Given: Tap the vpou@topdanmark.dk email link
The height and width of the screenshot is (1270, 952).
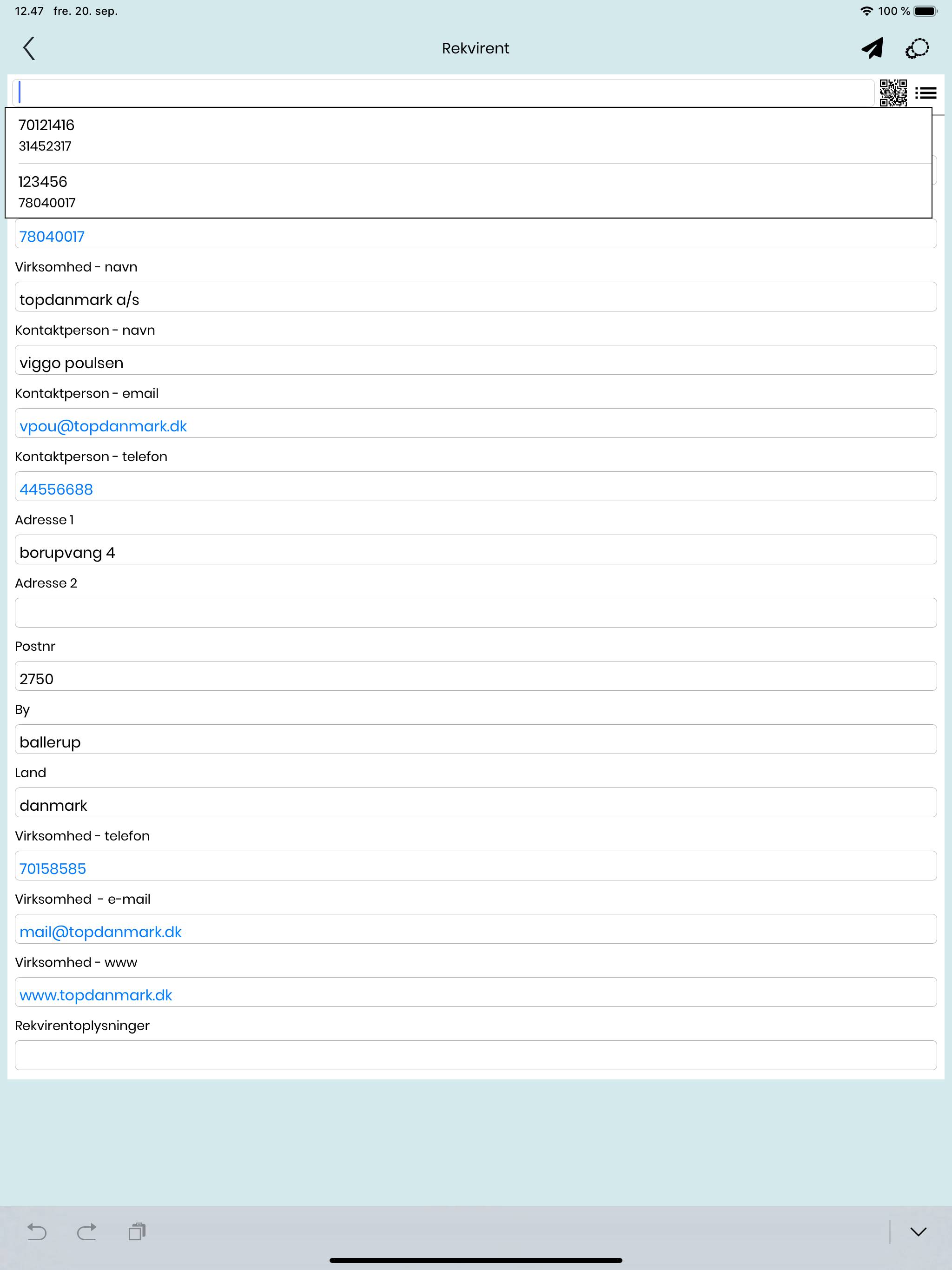Looking at the screenshot, I should 103,426.
